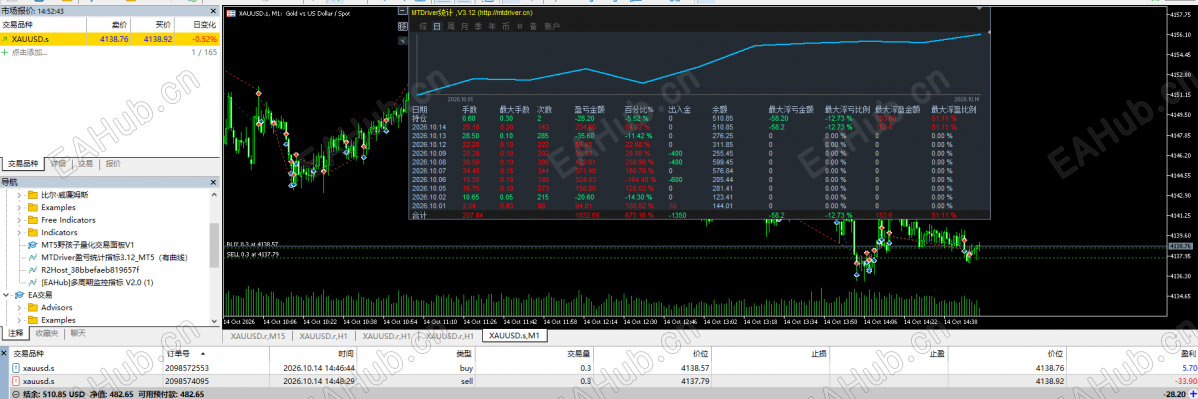This screenshot has width=1198, height=399.
Task: Collapse the EA交易 tree node
Action: coord(6,294)
